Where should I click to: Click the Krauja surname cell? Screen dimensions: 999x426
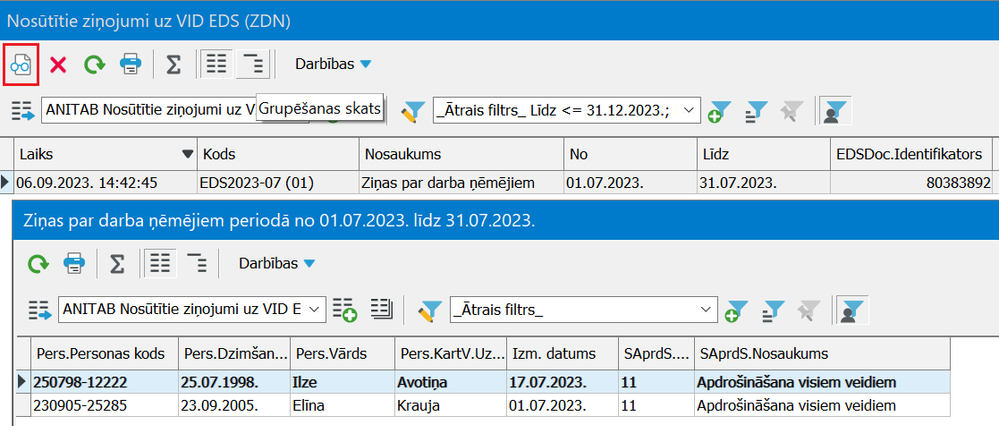pyautogui.click(x=450, y=405)
